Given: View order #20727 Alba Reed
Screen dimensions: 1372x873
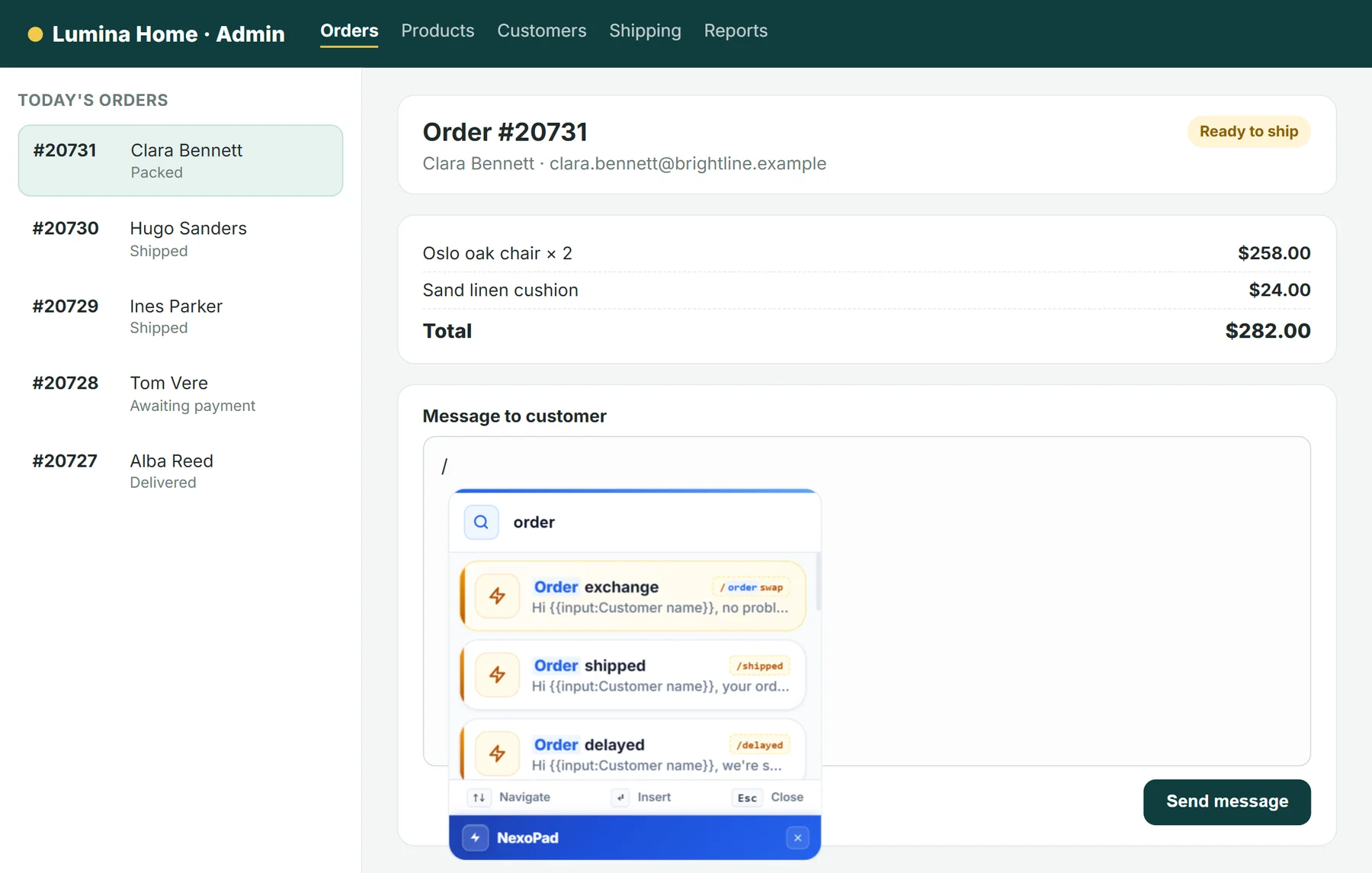Looking at the screenshot, I should [181, 470].
